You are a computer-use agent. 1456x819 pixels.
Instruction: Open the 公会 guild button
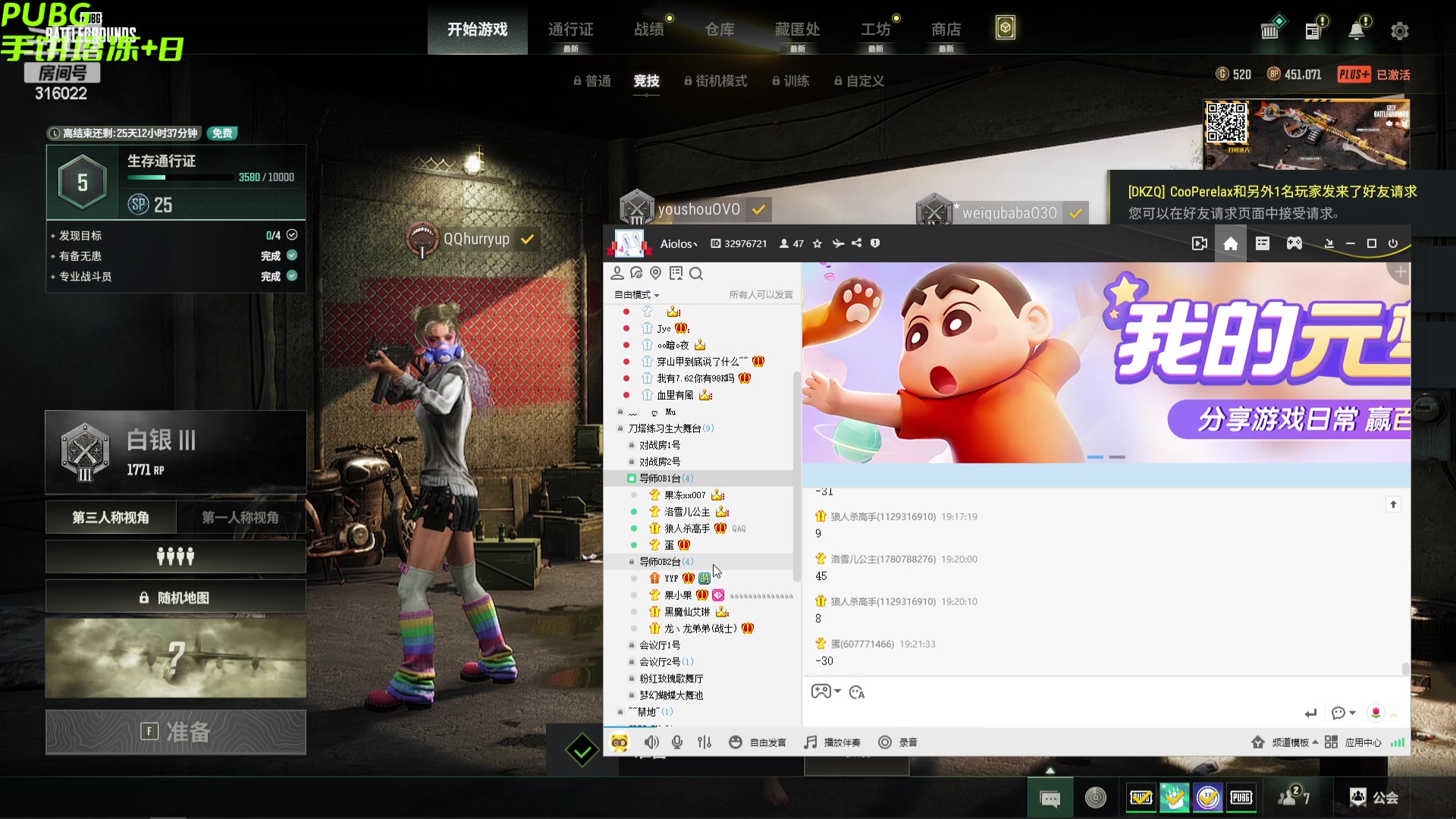(x=1374, y=798)
